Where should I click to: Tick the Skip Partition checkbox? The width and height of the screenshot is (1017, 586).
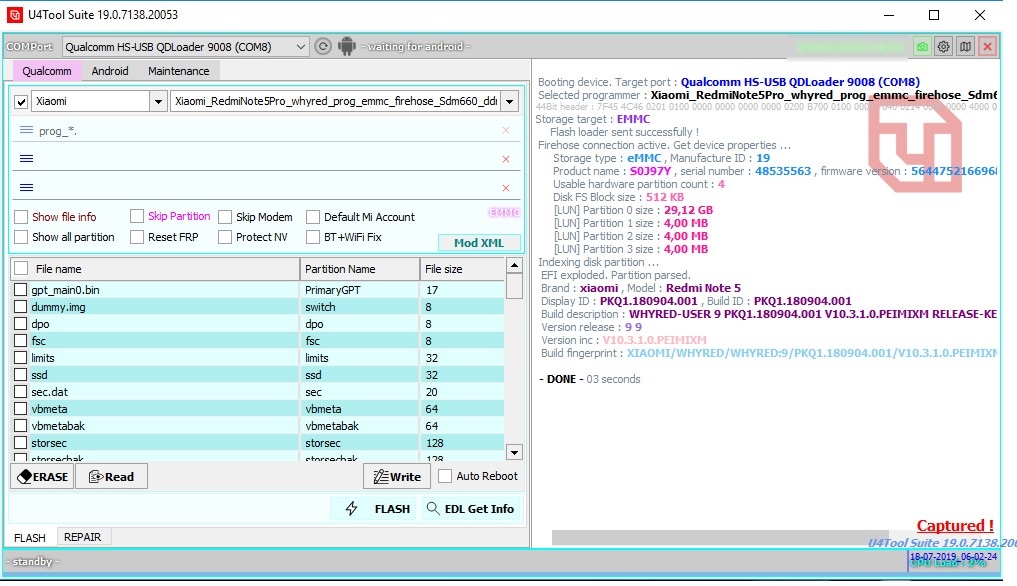136,216
